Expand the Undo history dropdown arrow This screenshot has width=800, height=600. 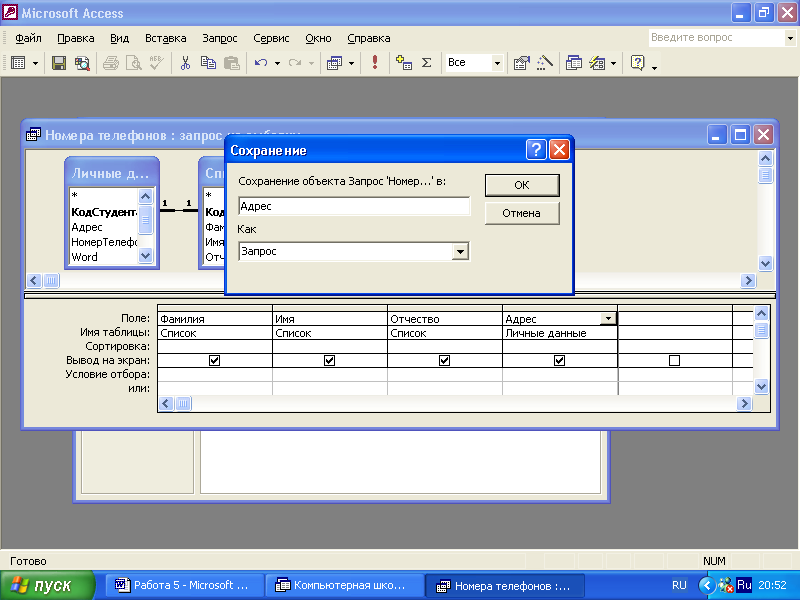coord(277,64)
